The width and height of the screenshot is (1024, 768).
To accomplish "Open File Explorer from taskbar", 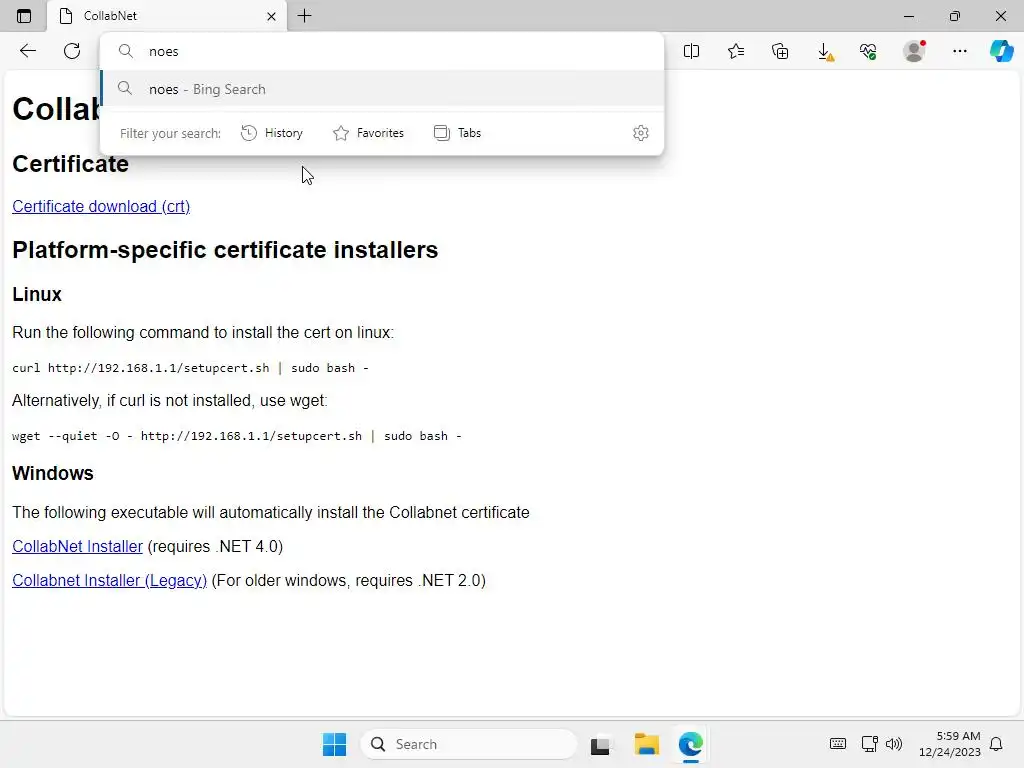I will click(x=647, y=744).
